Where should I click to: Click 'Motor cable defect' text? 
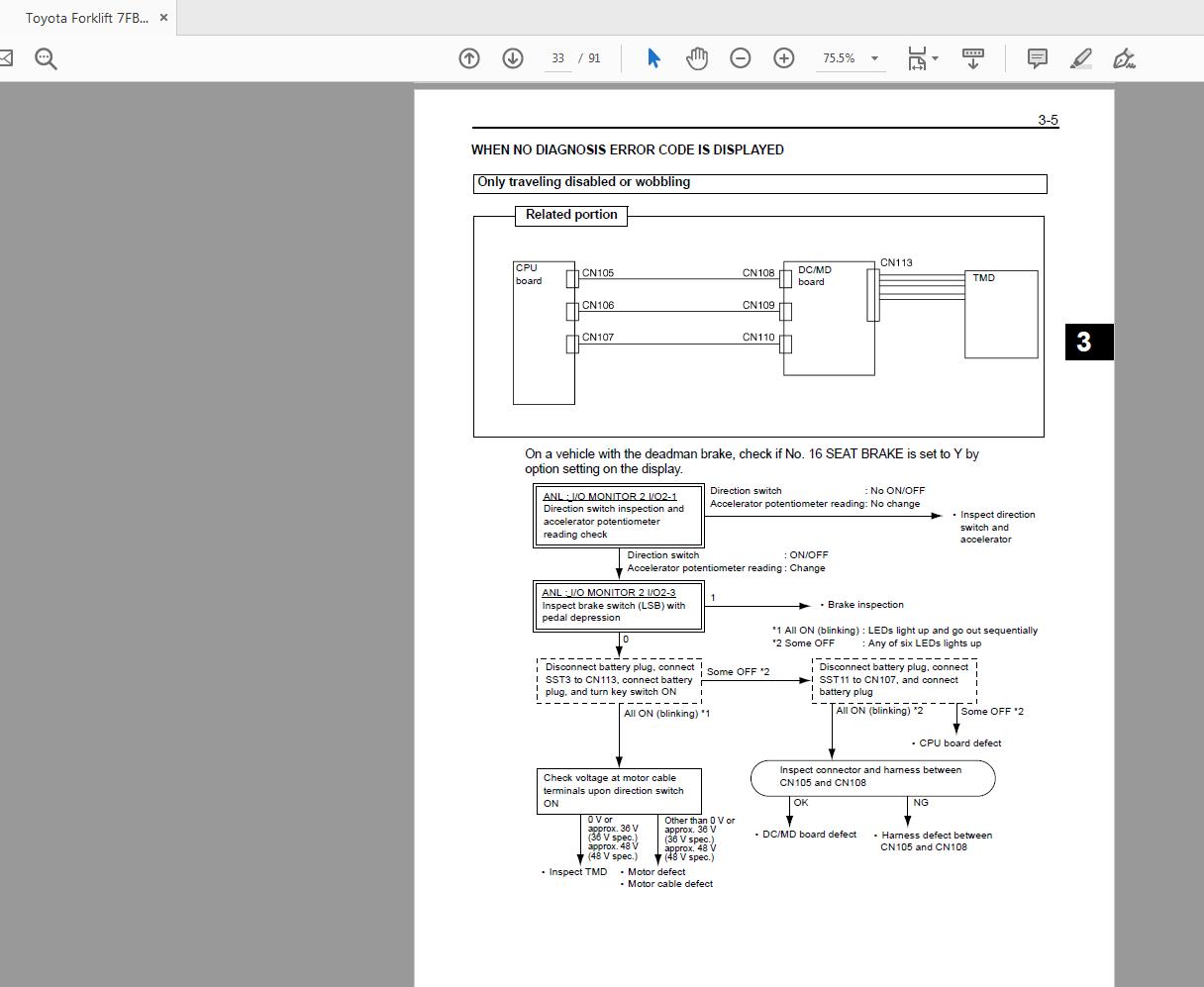(670, 883)
